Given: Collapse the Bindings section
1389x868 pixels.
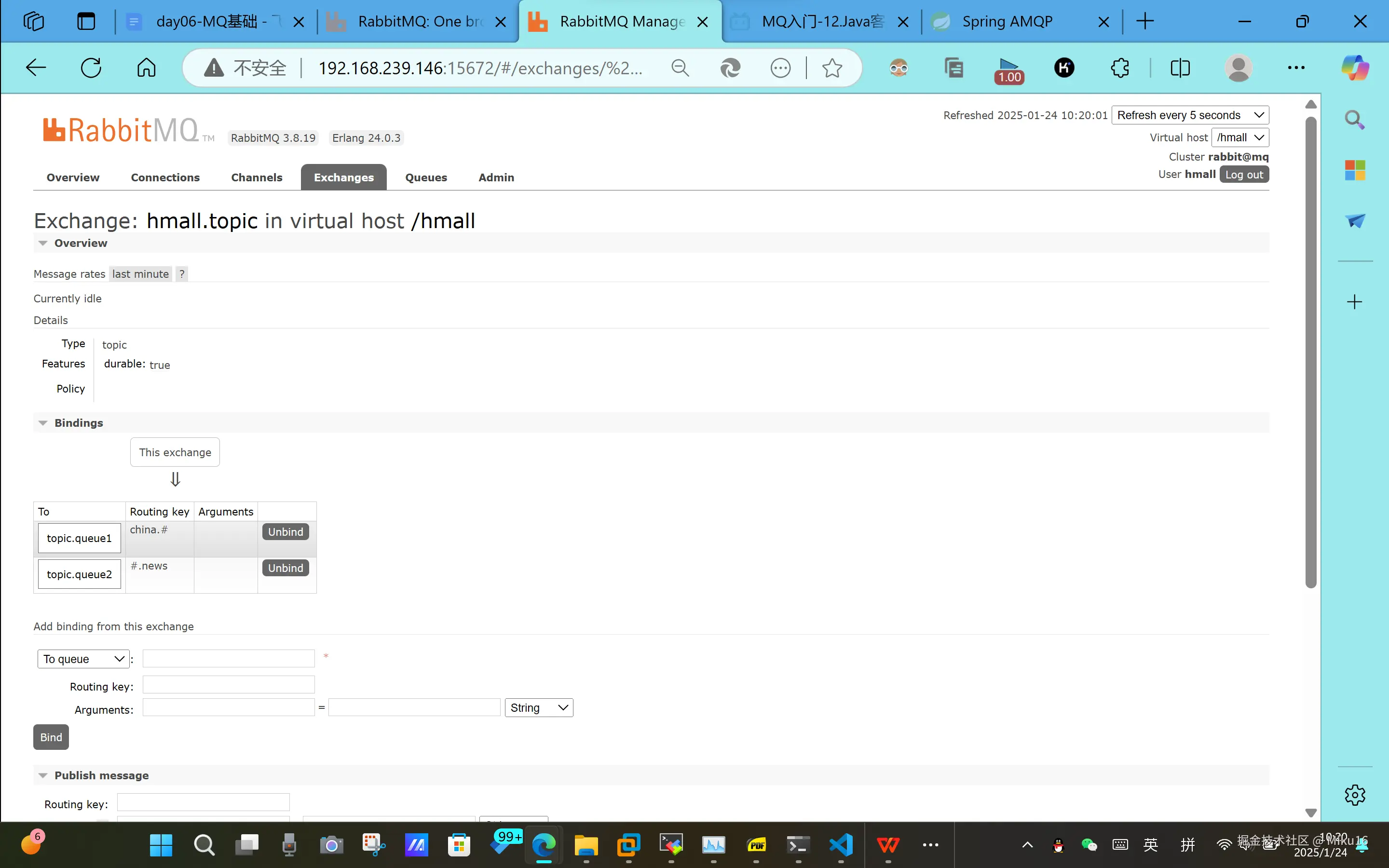Looking at the screenshot, I should click(x=43, y=423).
